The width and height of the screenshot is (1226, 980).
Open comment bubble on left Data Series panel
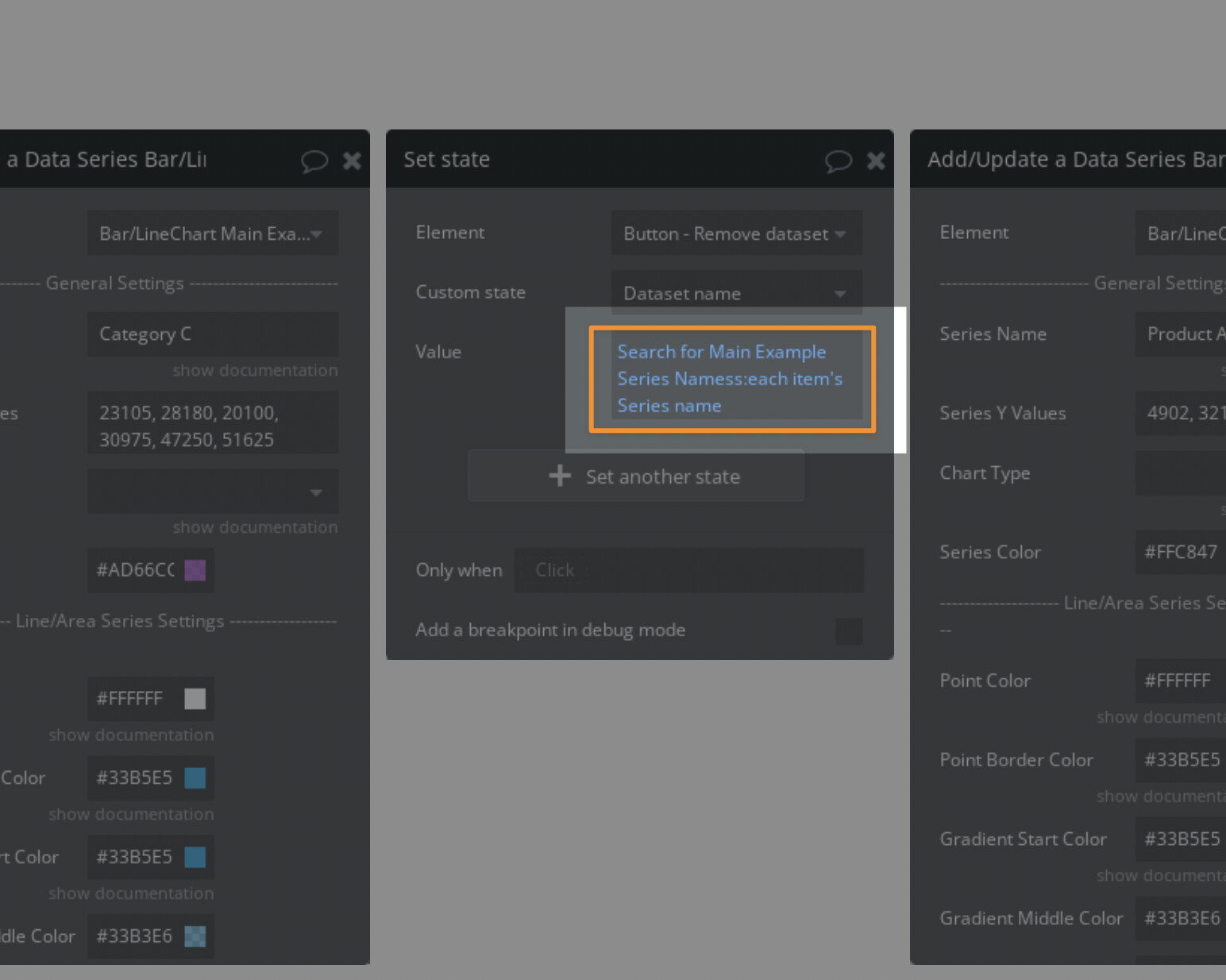(314, 161)
